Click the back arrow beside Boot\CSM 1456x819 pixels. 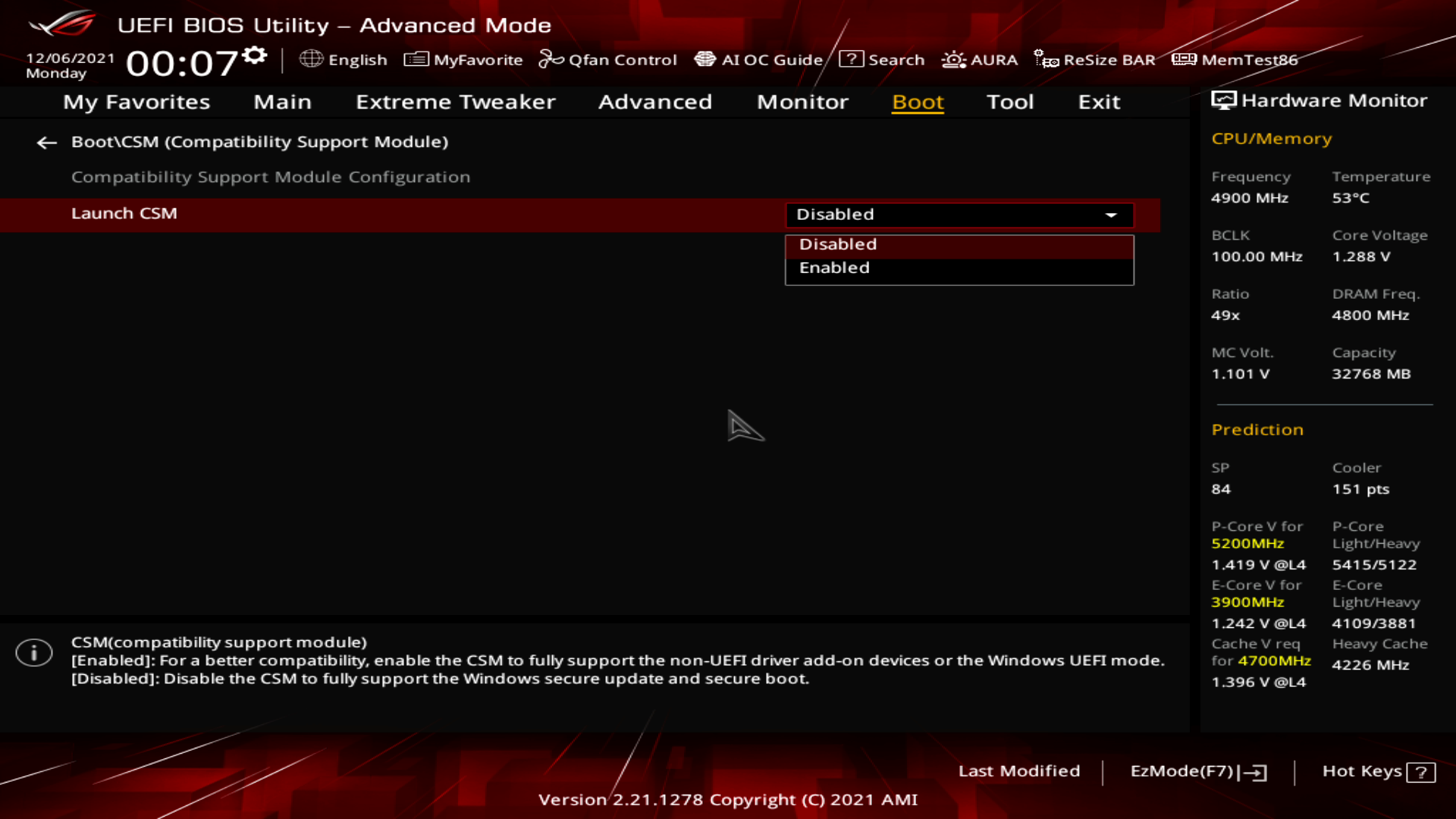tap(47, 143)
